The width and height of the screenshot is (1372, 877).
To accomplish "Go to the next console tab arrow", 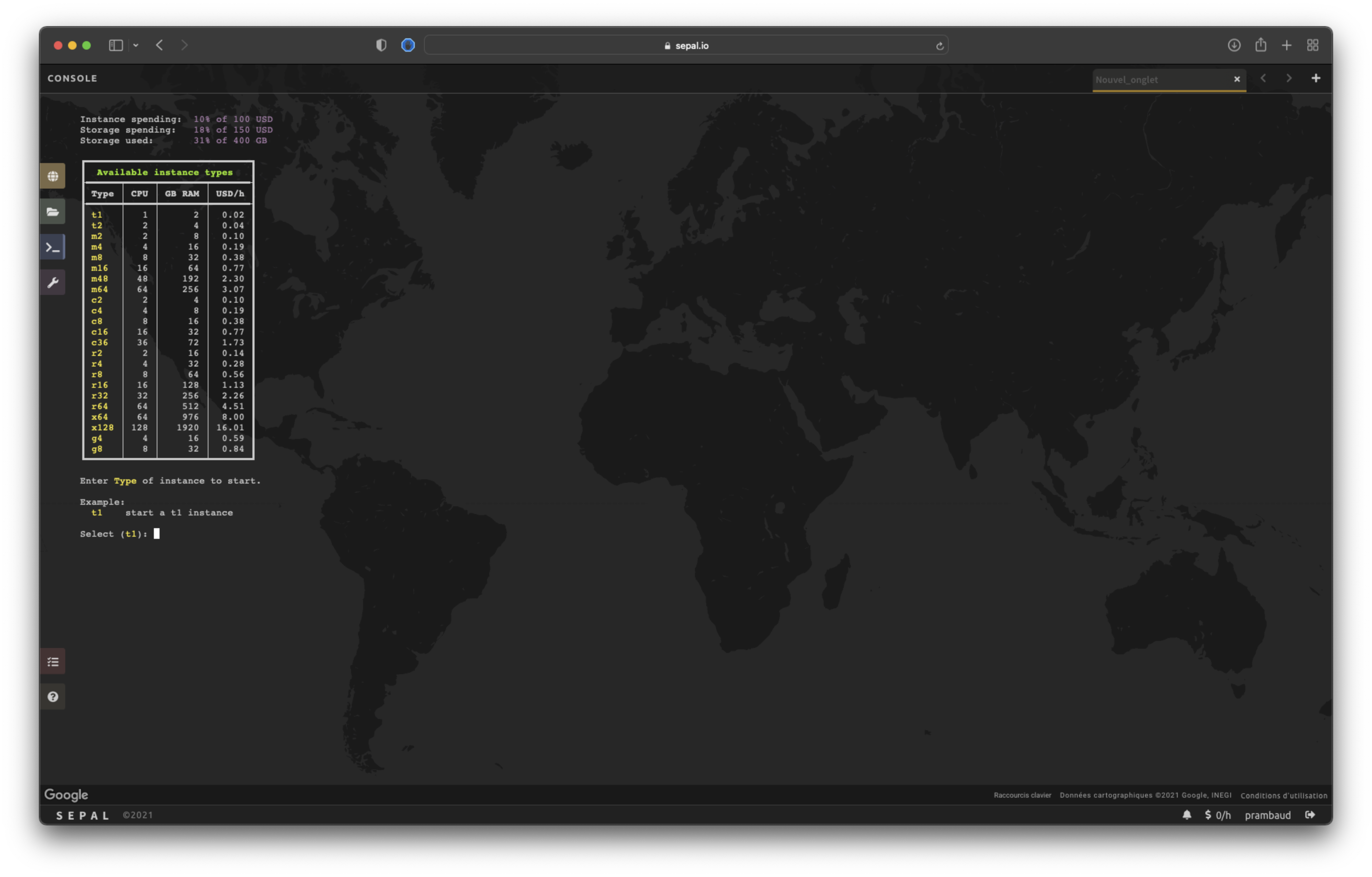I will pos(1289,78).
